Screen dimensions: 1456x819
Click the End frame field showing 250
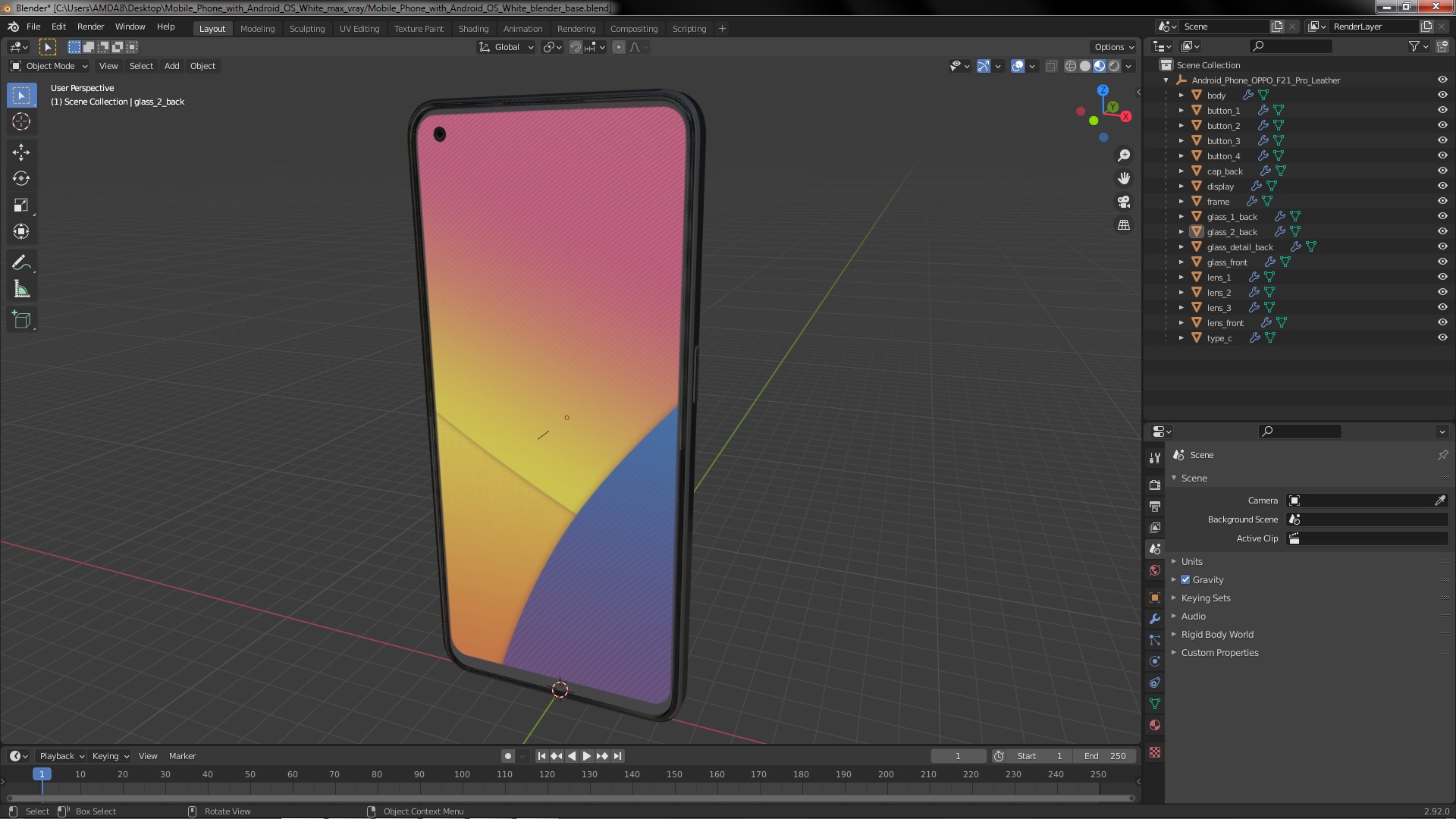click(1105, 756)
